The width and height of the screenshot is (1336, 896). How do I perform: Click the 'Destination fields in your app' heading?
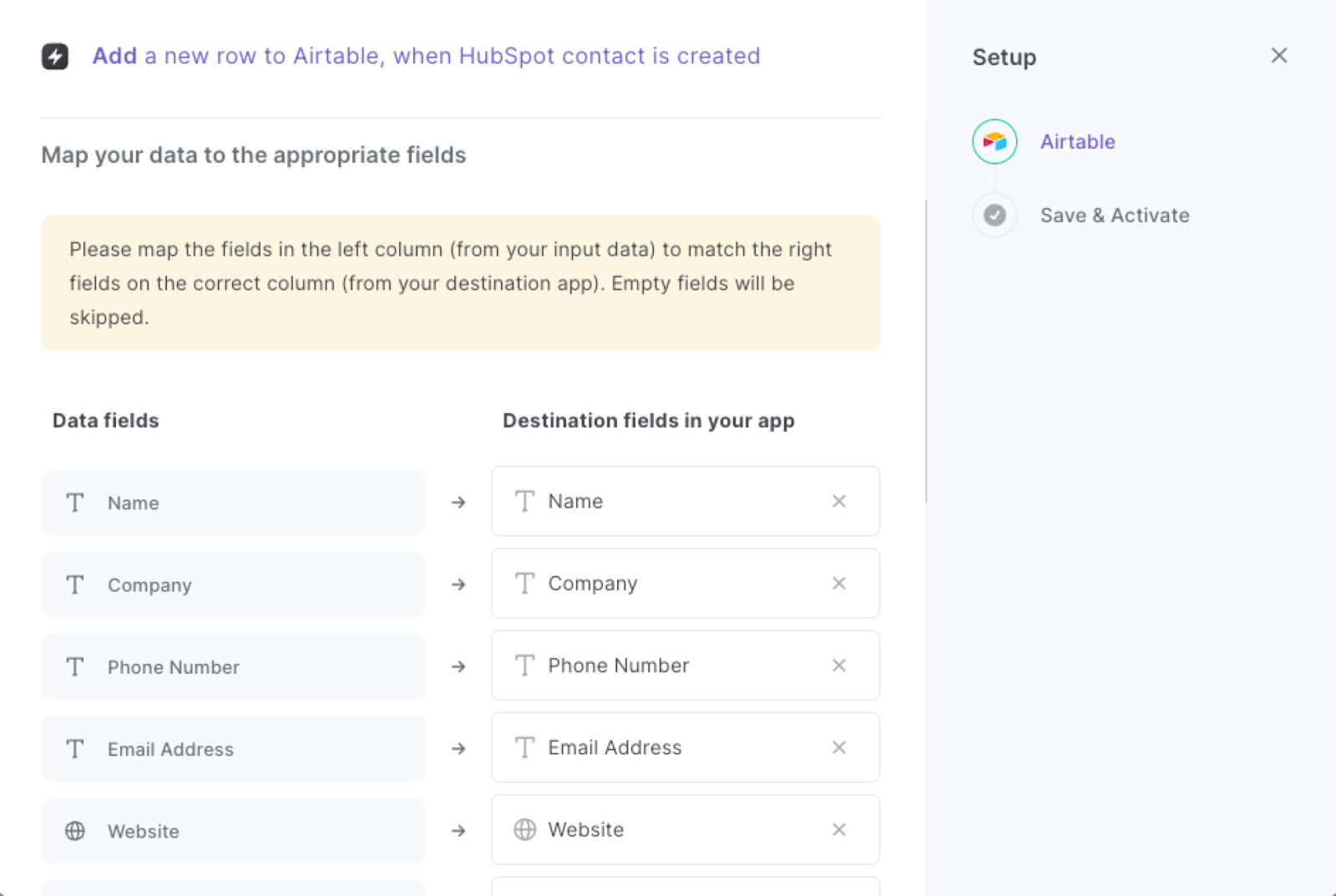(649, 421)
